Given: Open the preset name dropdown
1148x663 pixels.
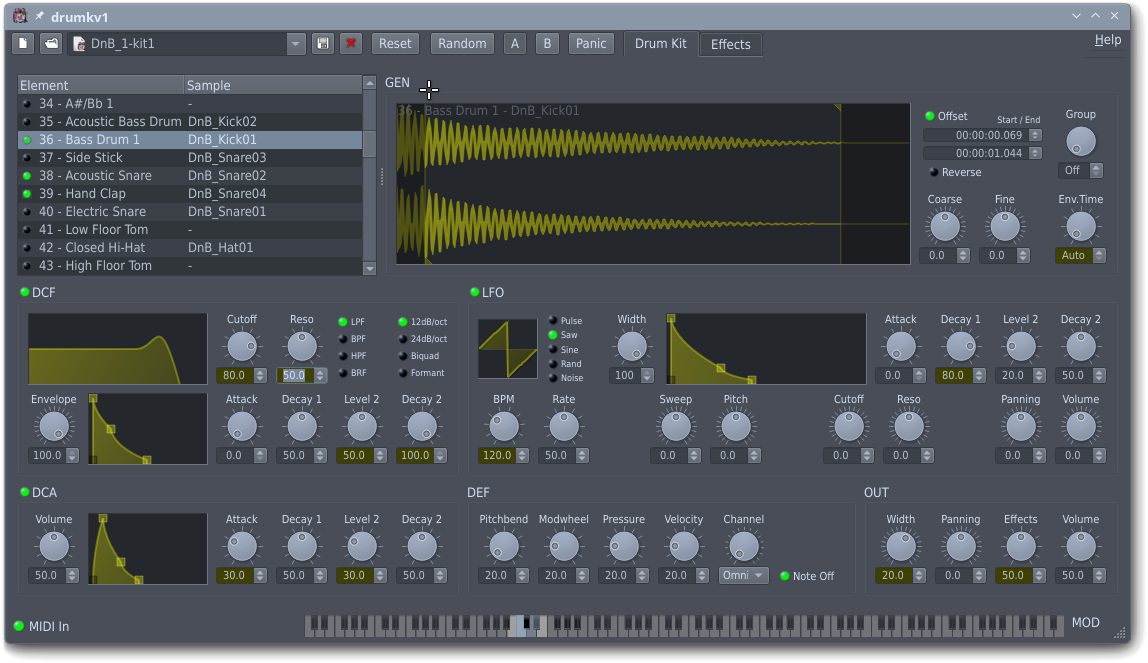Looking at the screenshot, I should (295, 44).
